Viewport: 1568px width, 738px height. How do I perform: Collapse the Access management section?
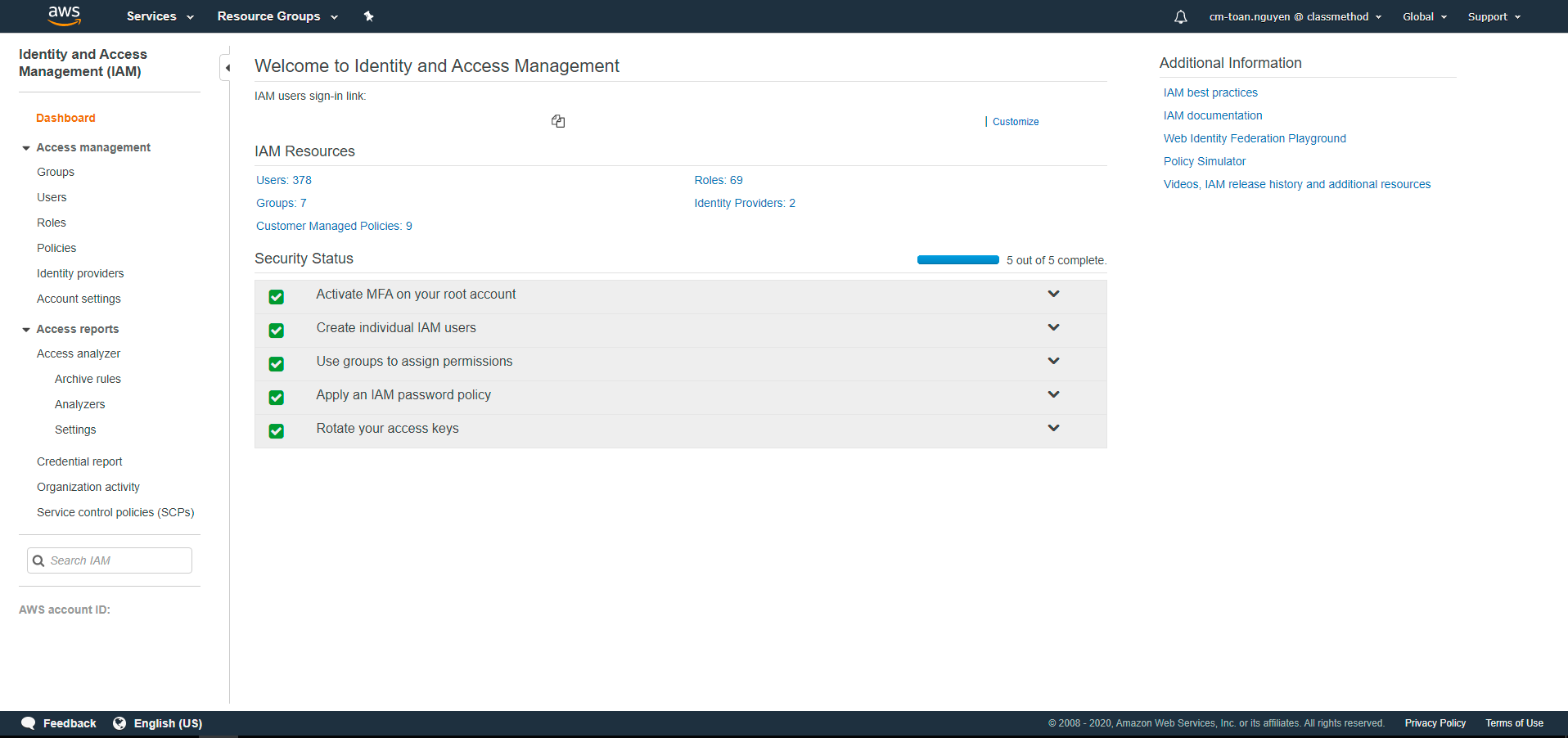pyautogui.click(x=26, y=148)
